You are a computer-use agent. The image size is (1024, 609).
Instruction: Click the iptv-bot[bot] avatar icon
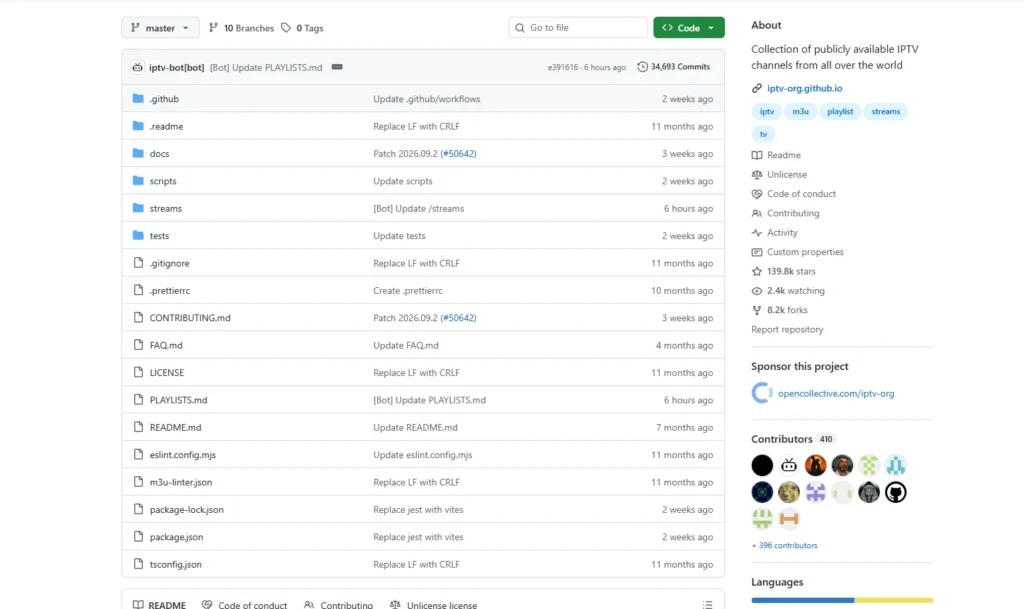point(137,67)
